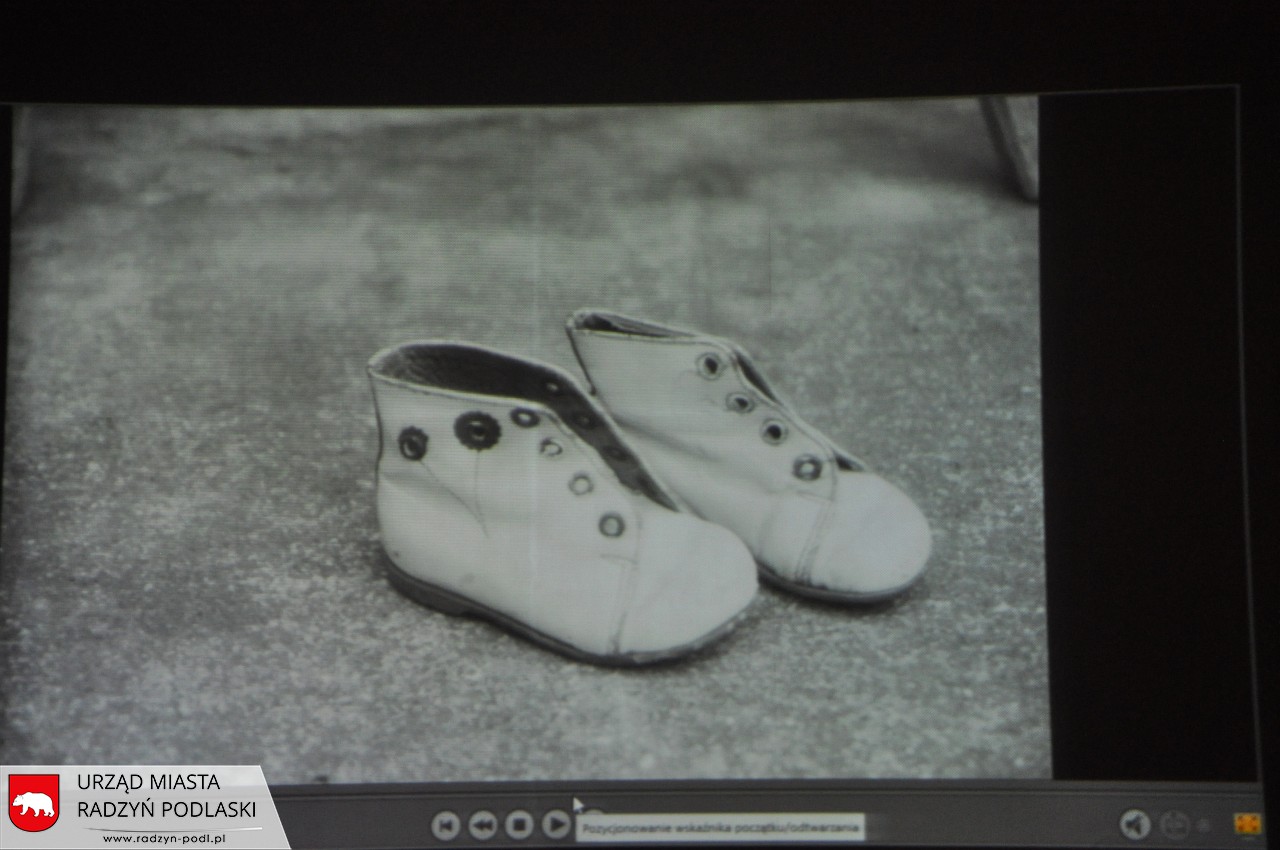The width and height of the screenshot is (1280, 850).
Task: Start playback with the play button
Action: 556,825
